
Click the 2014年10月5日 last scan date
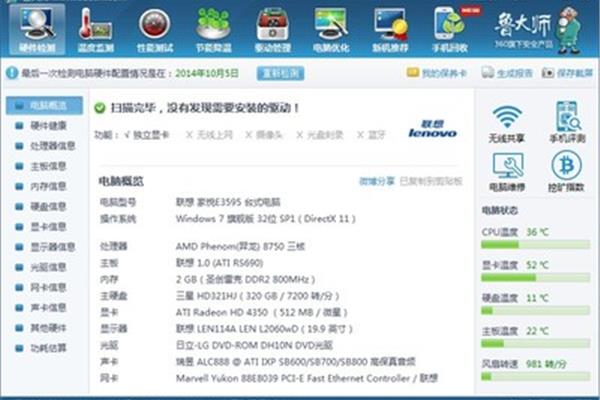[207, 73]
